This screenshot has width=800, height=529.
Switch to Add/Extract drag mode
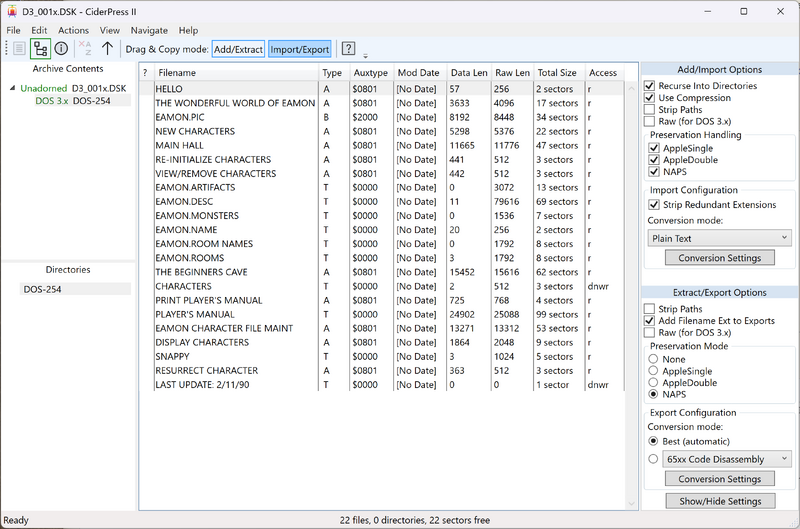(x=238, y=49)
